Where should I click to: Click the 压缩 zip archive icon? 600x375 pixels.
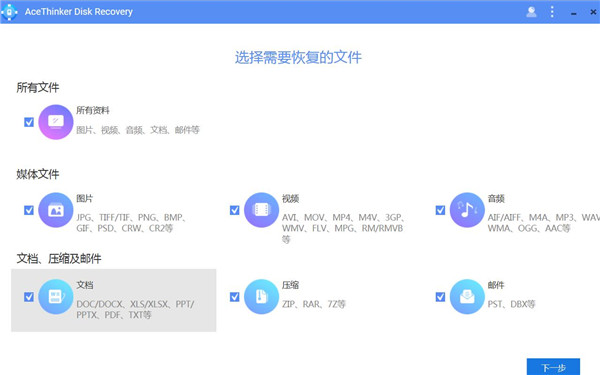pos(261,297)
